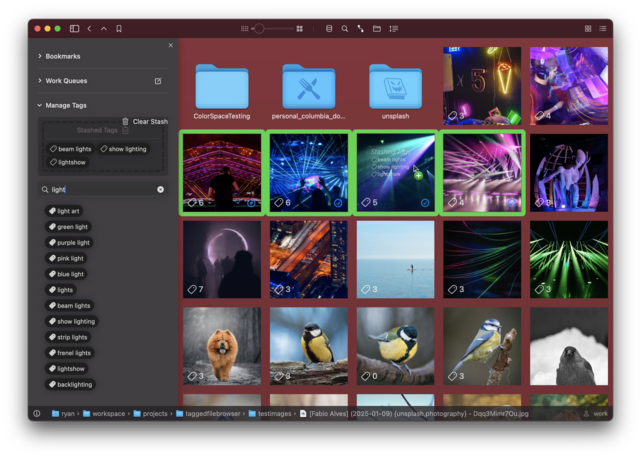Image resolution: width=641 pixels, height=458 pixels.
Task: Click tag count 0 on great tit branch image
Action: 369,376
